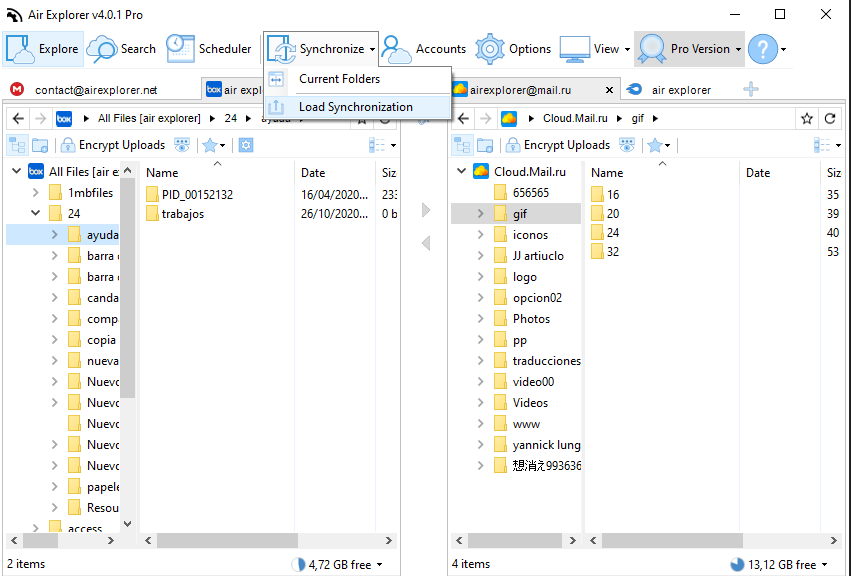Create new folder in left pane
This screenshot has width=851, height=576.
tap(40, 145)
